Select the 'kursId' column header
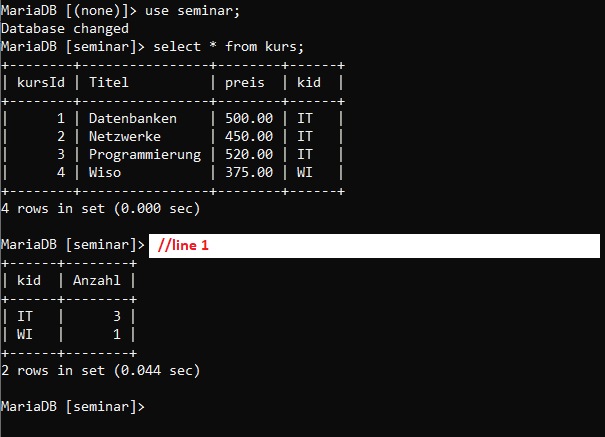 tap(41, 83)
